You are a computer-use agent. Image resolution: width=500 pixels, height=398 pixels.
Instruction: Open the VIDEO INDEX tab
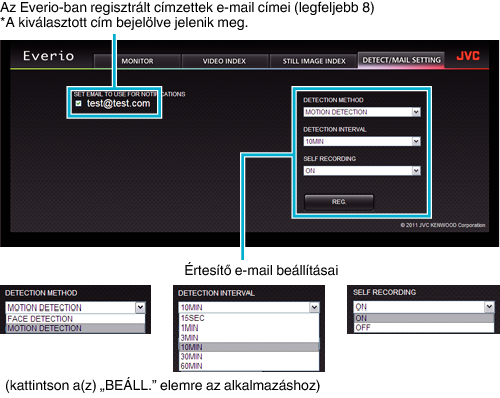click(x=224, y=61)
